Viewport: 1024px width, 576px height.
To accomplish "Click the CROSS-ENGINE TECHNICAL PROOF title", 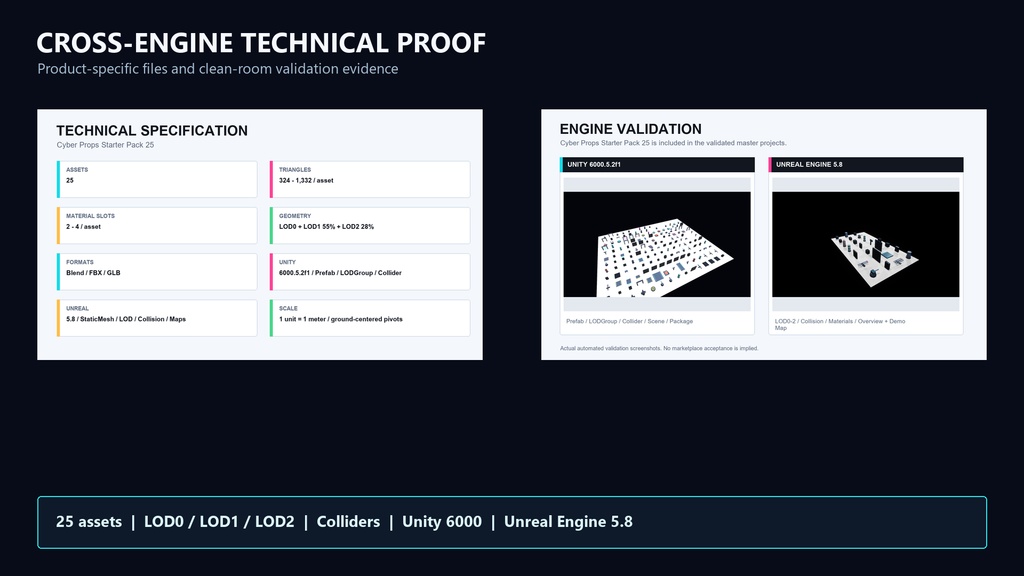I will point(261,43).
